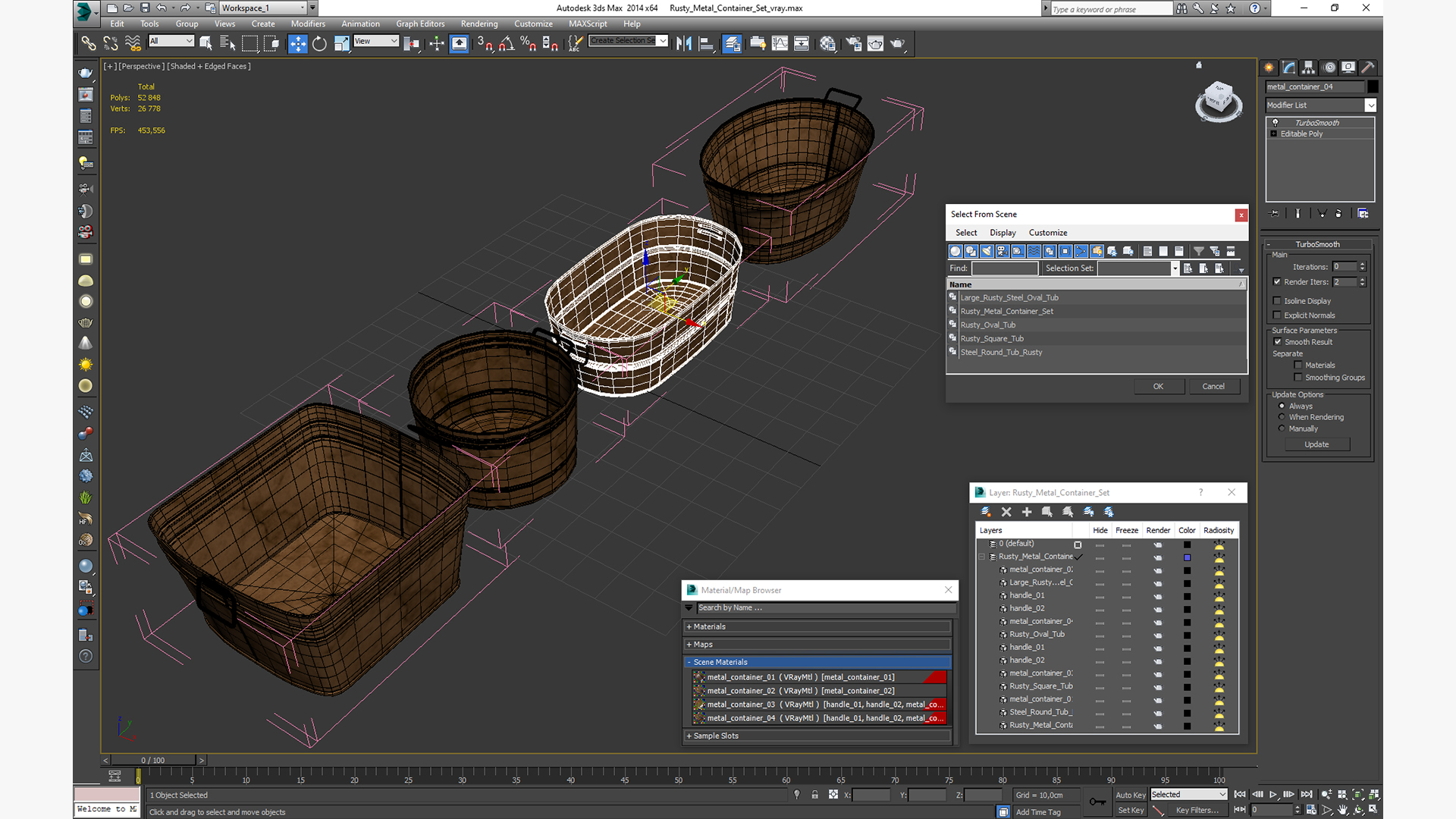
Task: Toggle Smooth Result checkbox
Action: (1278, 341)
